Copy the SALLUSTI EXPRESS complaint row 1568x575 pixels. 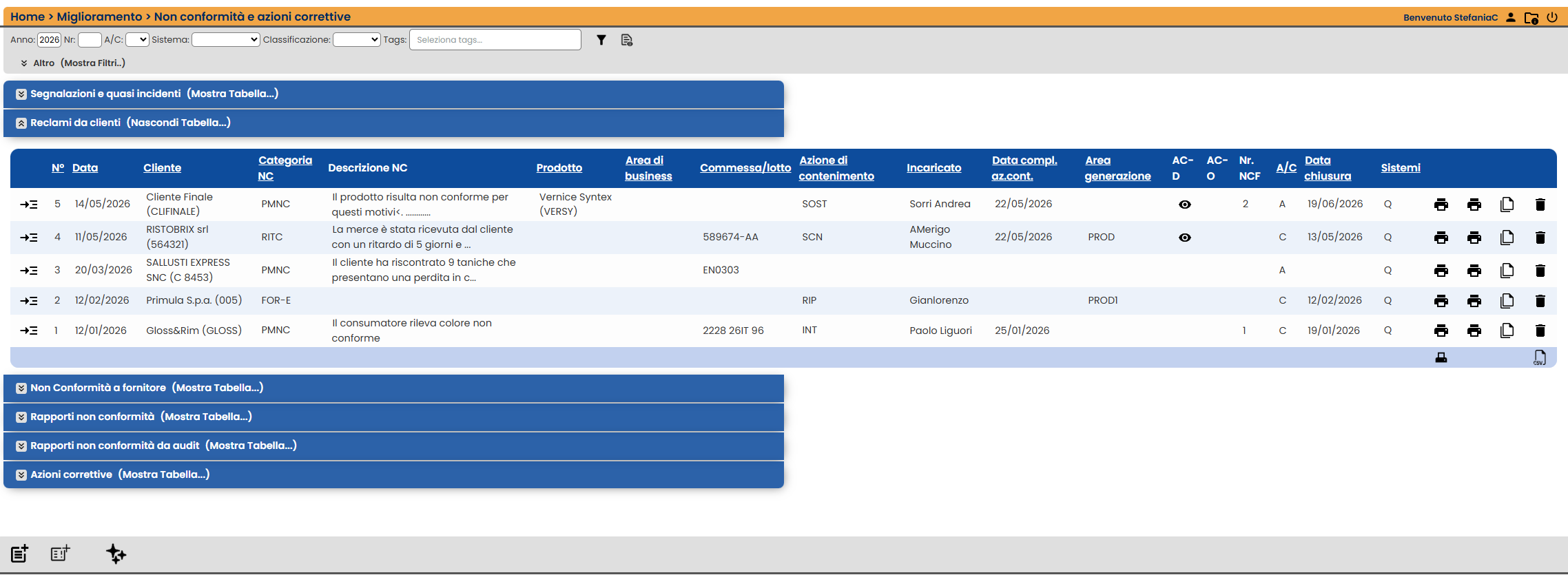click(1507, 271)
